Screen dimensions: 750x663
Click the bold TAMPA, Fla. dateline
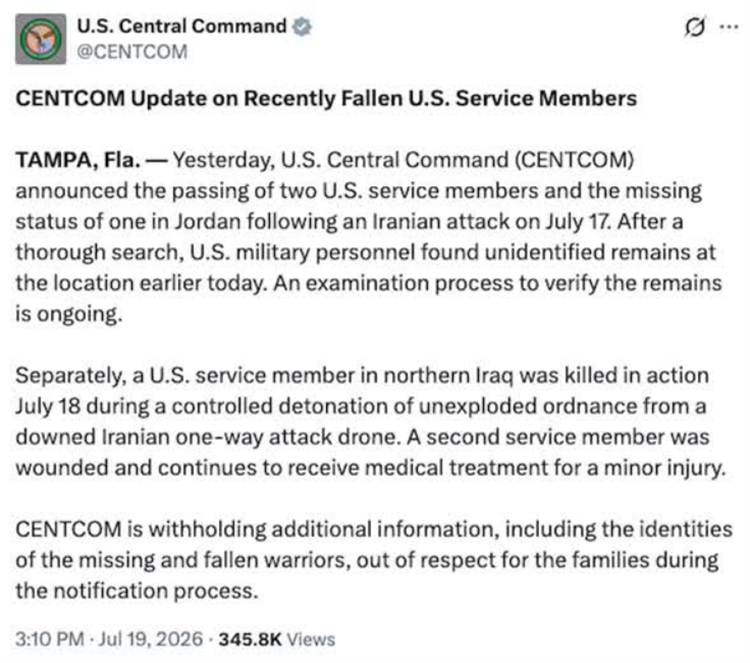pos(78,160)
